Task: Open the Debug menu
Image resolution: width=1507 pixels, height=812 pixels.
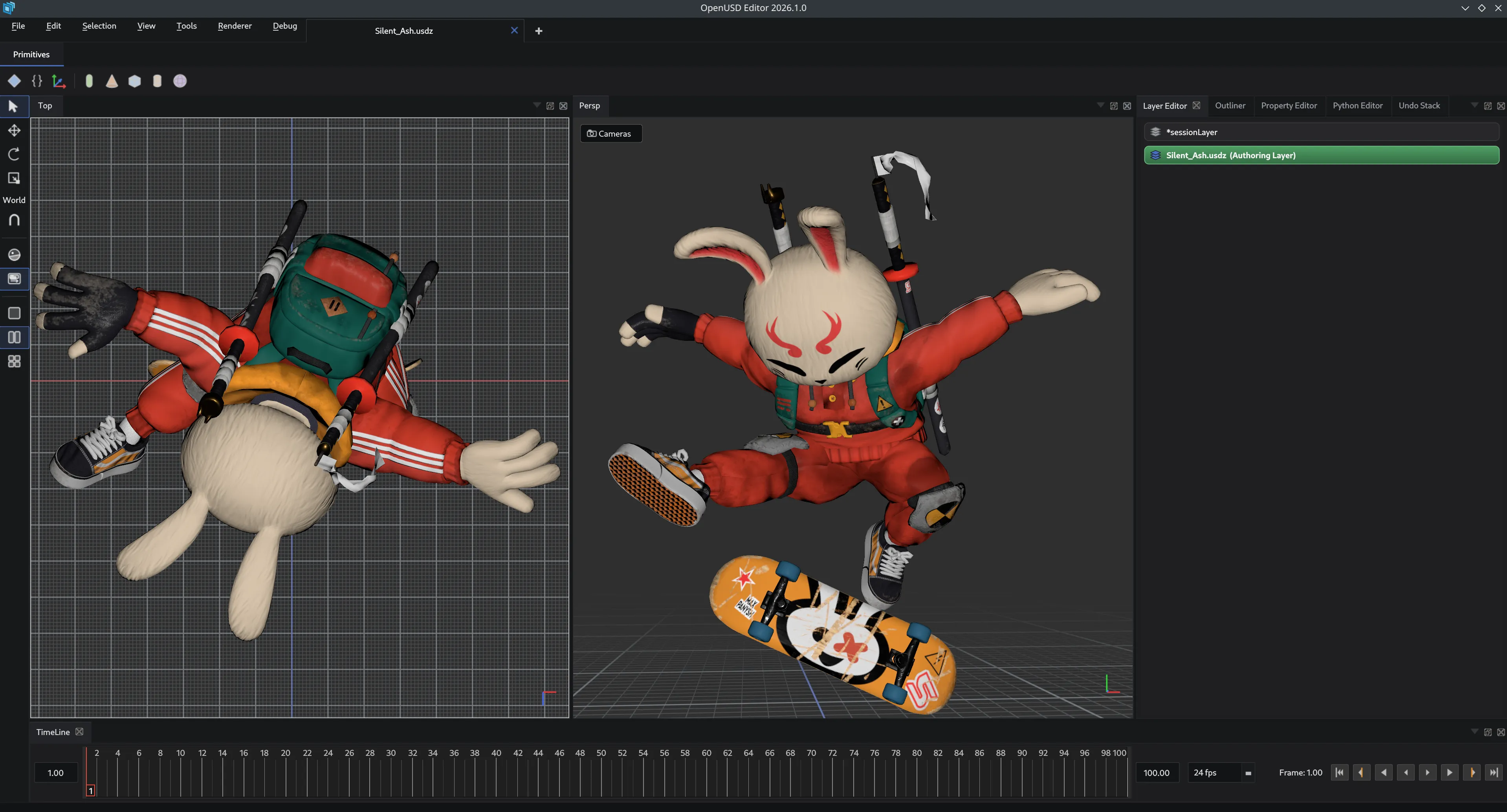Action: pyautogui.click(x=285, y=26)
